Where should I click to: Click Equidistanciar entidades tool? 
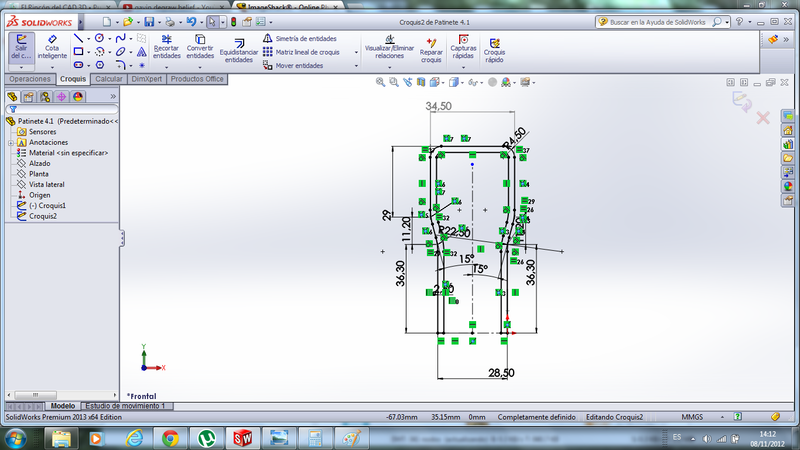pyautogui.click(x=238, y=48)
